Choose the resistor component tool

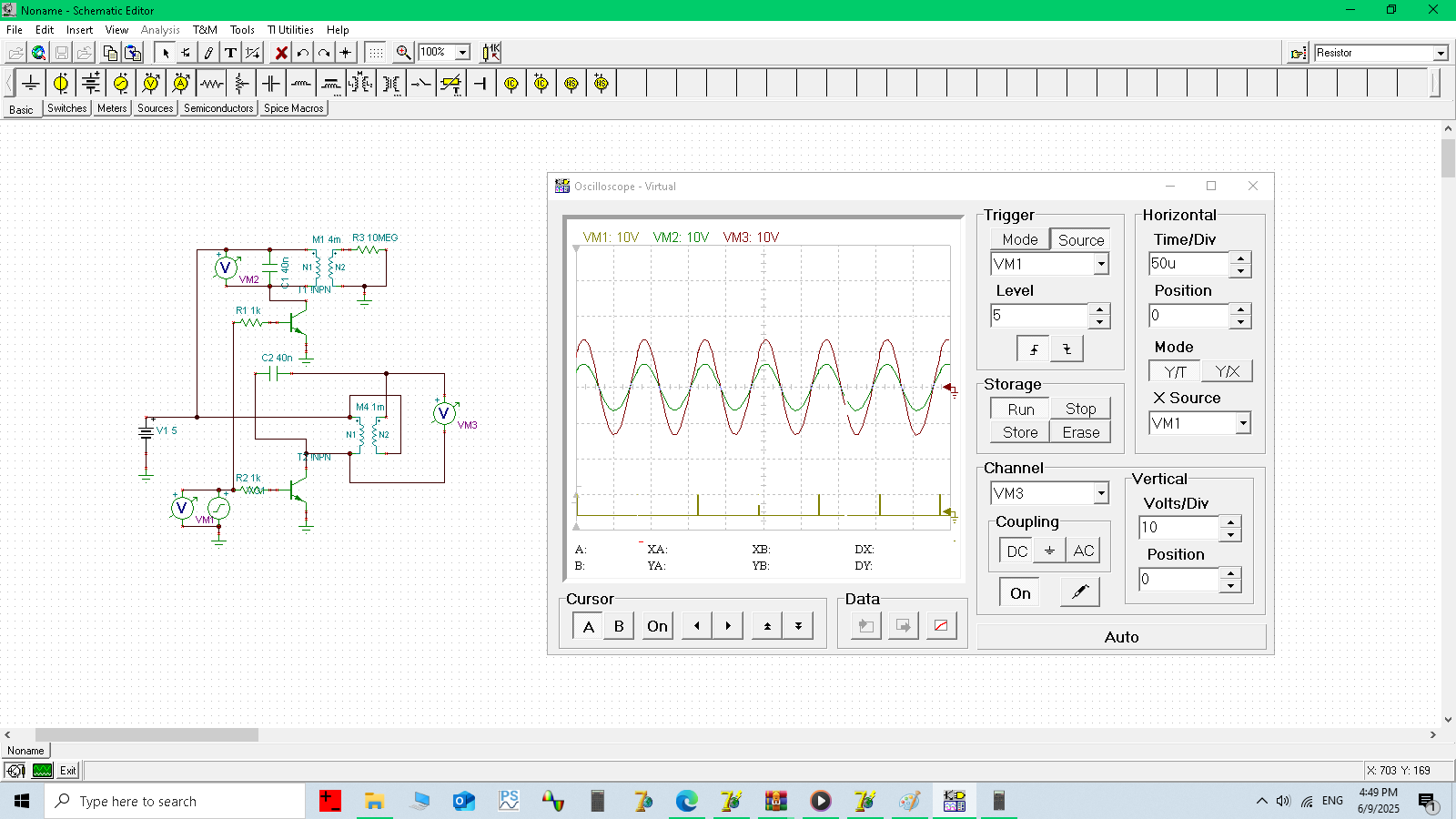click(211, 84)
